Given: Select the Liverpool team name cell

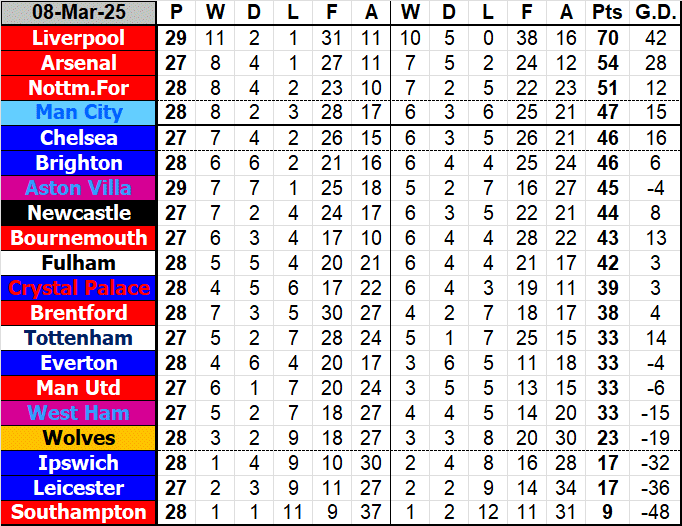Looking at the screenshot, I should click(79, 38).
